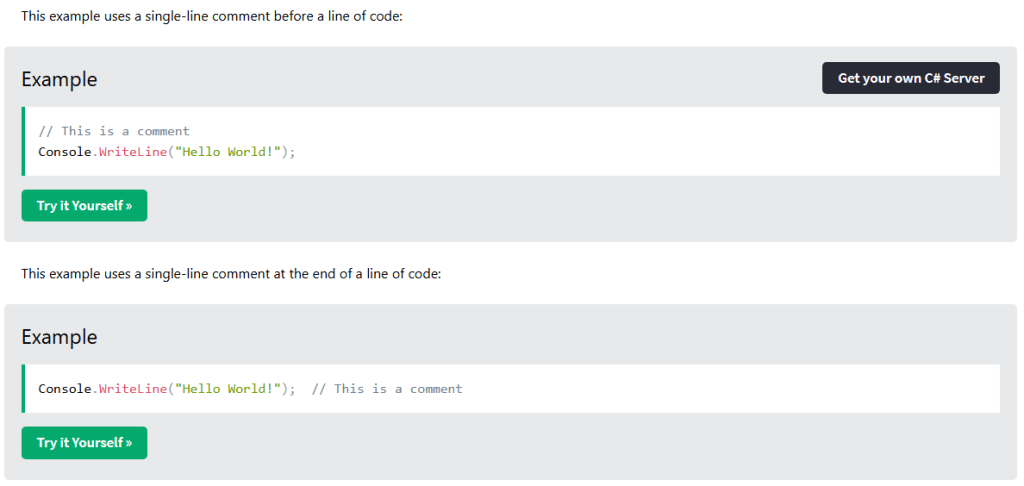The width and height of the screenshot is (1024, 486).
Task: Click the inline comment after the WriteLine statement
Action: (387, 388)
